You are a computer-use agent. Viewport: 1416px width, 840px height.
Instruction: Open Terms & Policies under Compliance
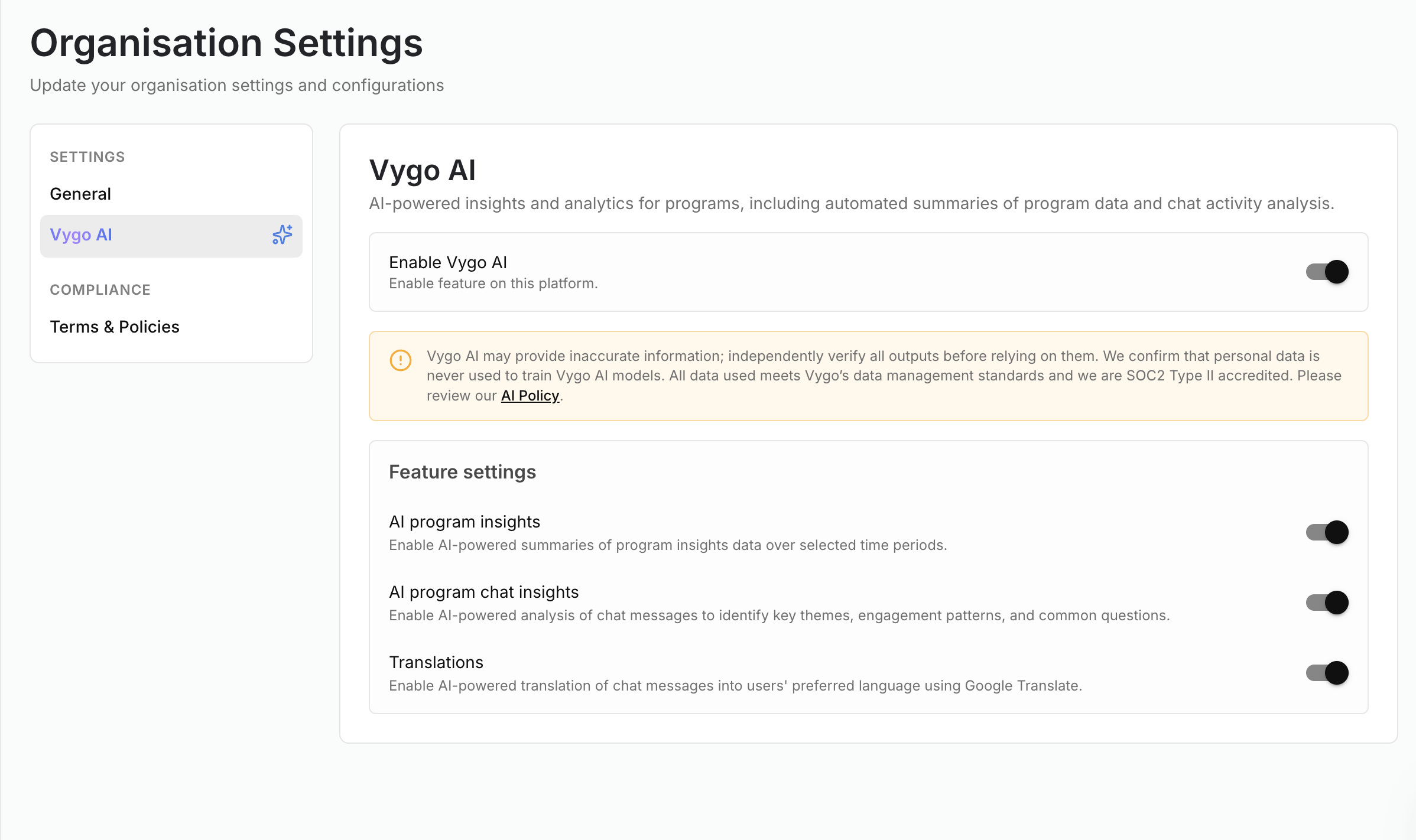(115, 327)
